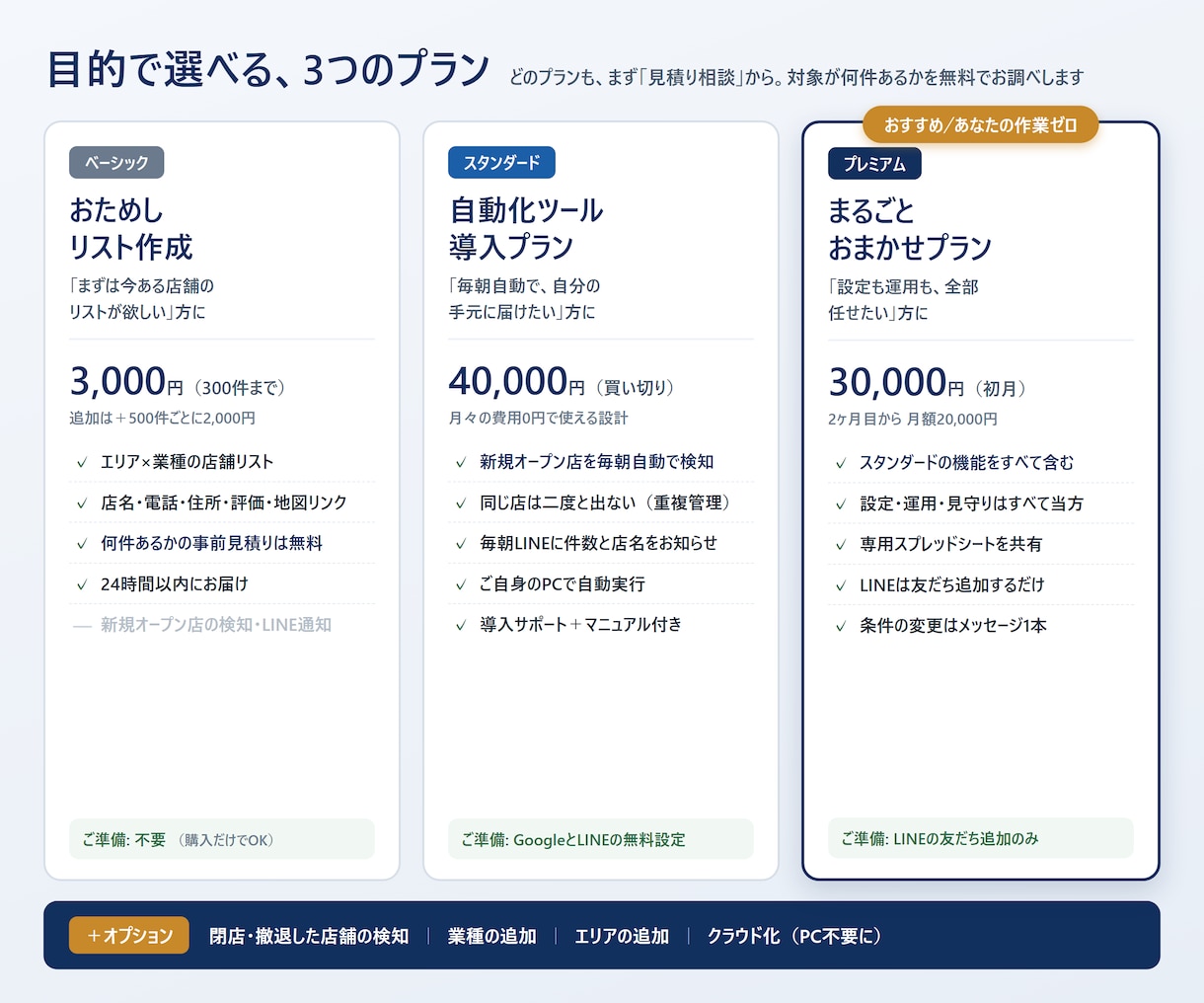Click checkmark beside 24時間以内にお届け
This screenshot has height=1003, width=1204.
pyautogui.click(x=82, y=584)
